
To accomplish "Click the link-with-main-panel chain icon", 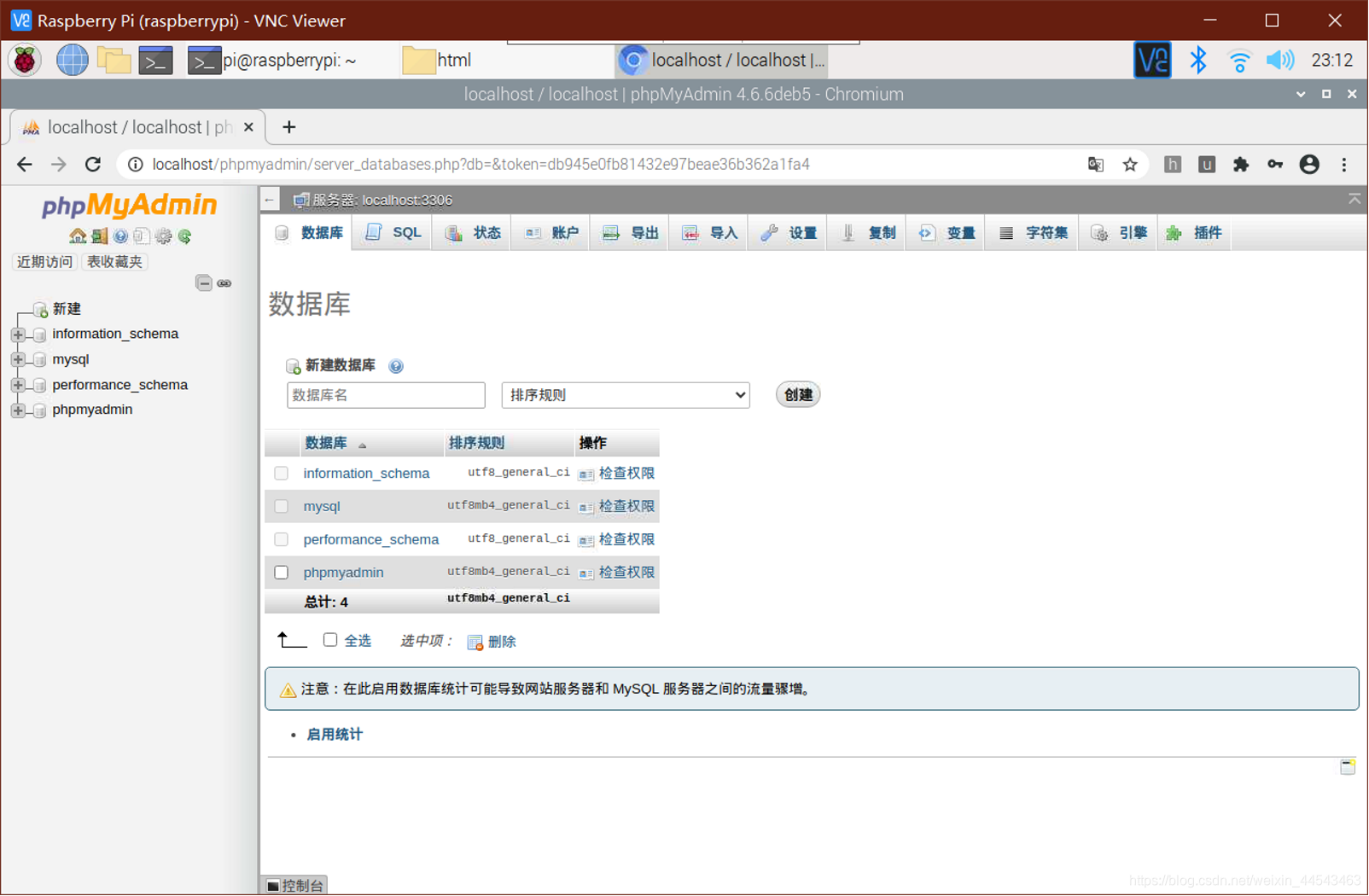I will click(224, 282).
